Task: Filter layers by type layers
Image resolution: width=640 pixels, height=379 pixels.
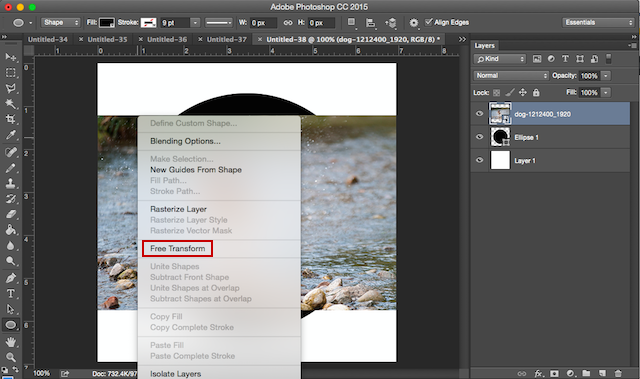Action: click(x=565, y=59)
